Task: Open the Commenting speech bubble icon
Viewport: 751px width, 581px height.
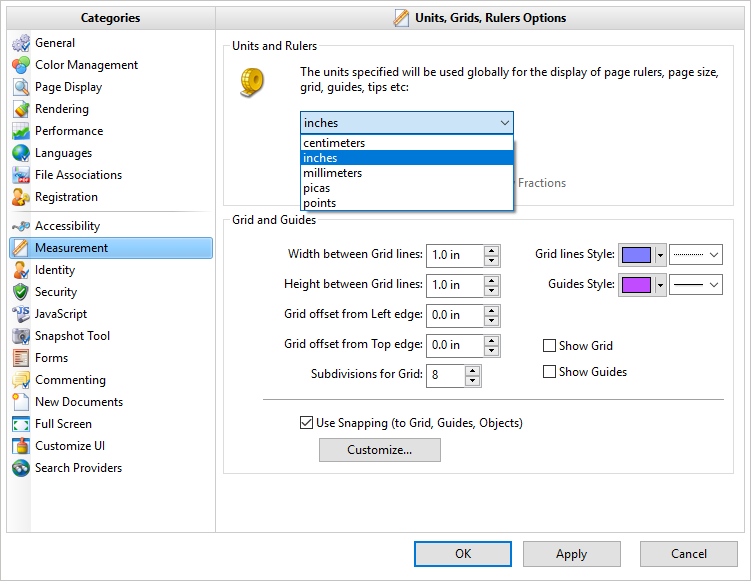Action: (x=21, y=380)
